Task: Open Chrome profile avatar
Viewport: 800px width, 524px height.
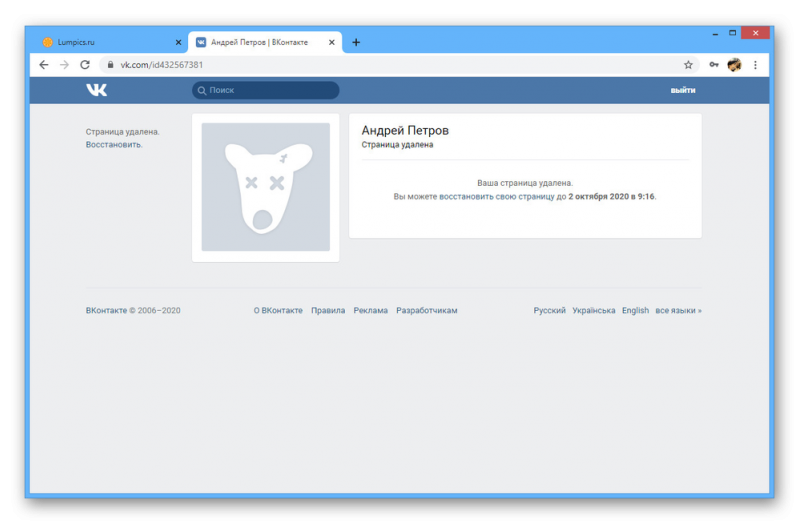Action: pos(734,65)
